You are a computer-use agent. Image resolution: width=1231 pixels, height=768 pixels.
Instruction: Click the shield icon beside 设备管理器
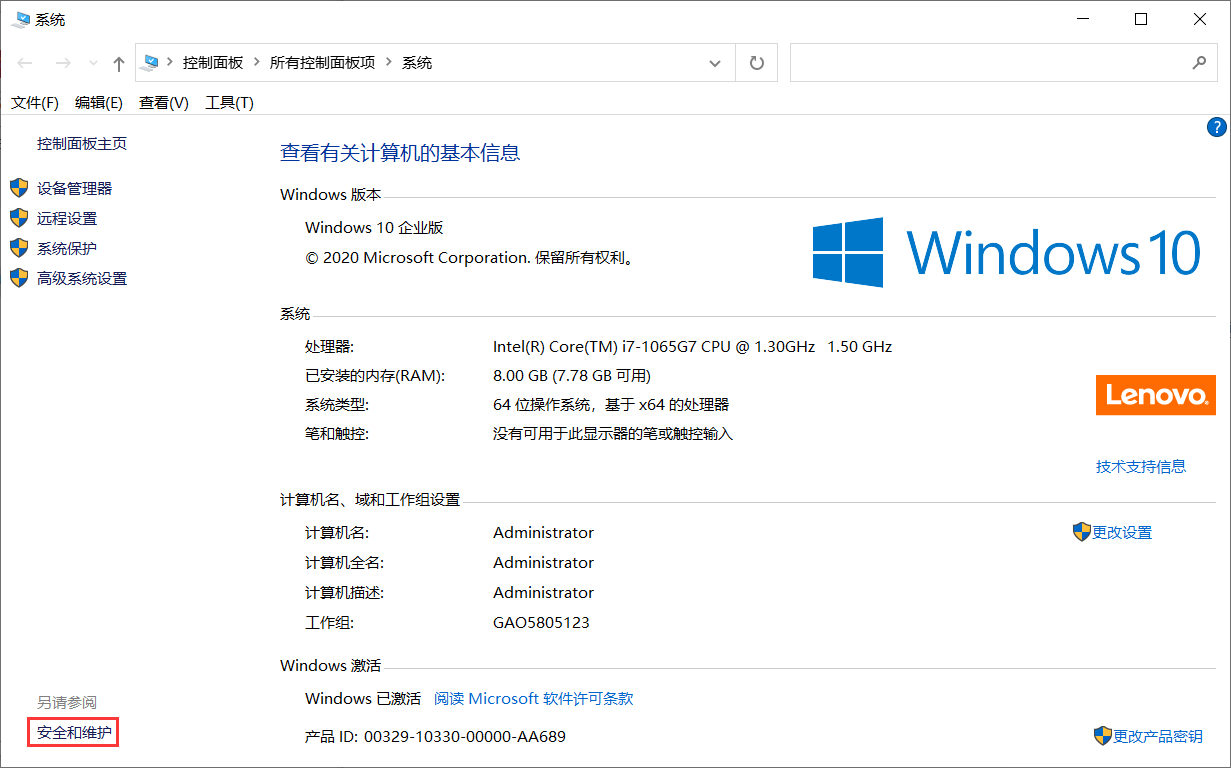[19, 188]
